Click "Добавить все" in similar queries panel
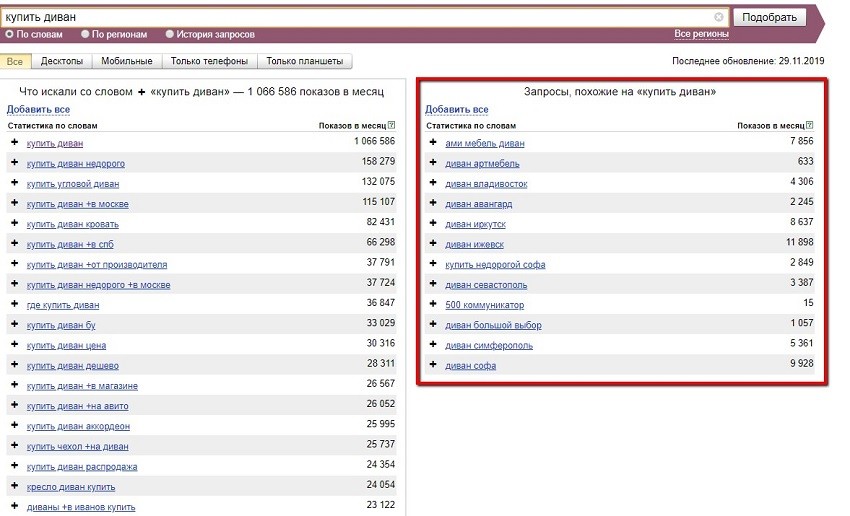The image size is (850, 516). pos(456,109)
